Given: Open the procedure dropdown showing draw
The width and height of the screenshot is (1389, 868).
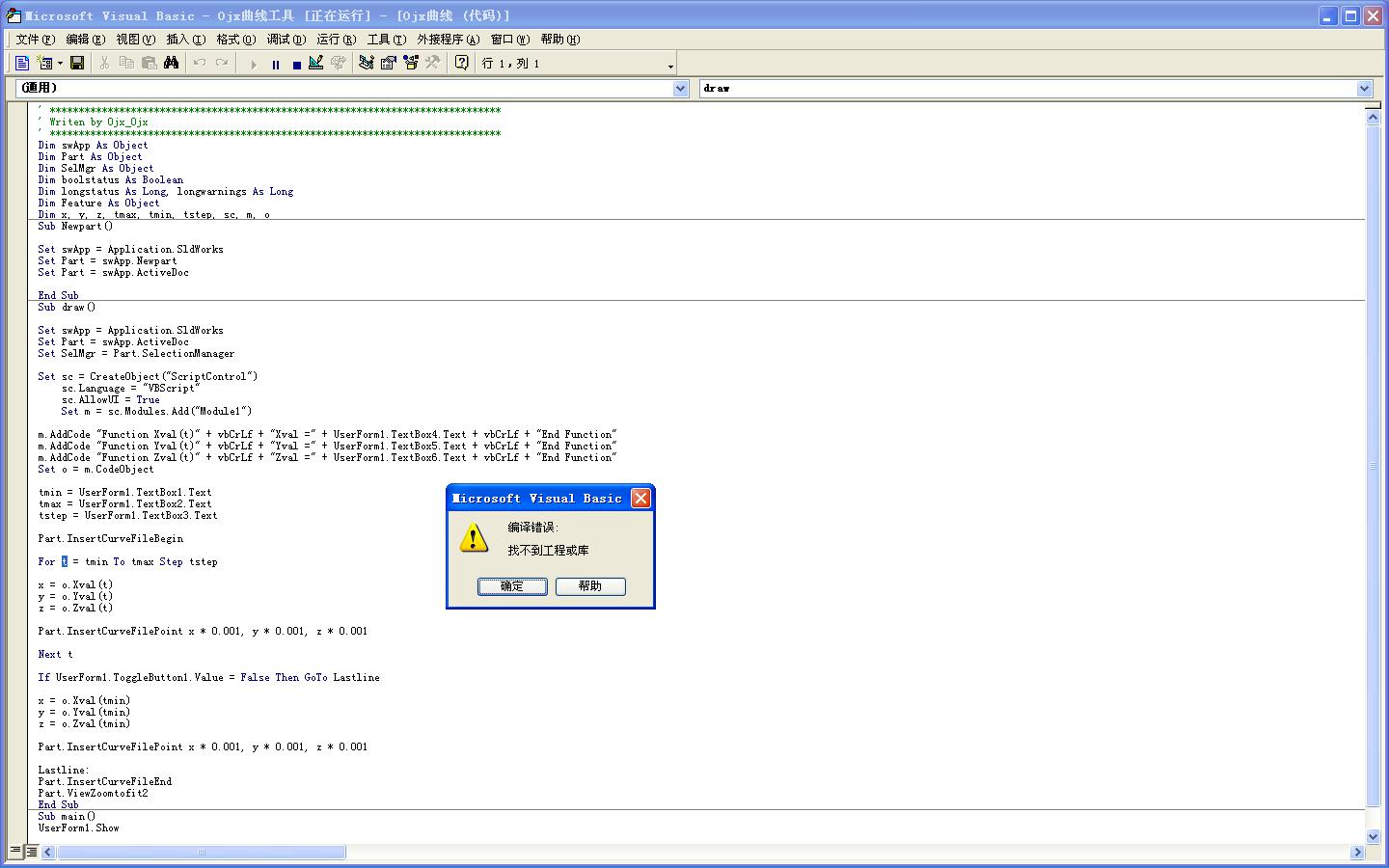Looking at the screenshot, I should click(x=1364, y=88).
